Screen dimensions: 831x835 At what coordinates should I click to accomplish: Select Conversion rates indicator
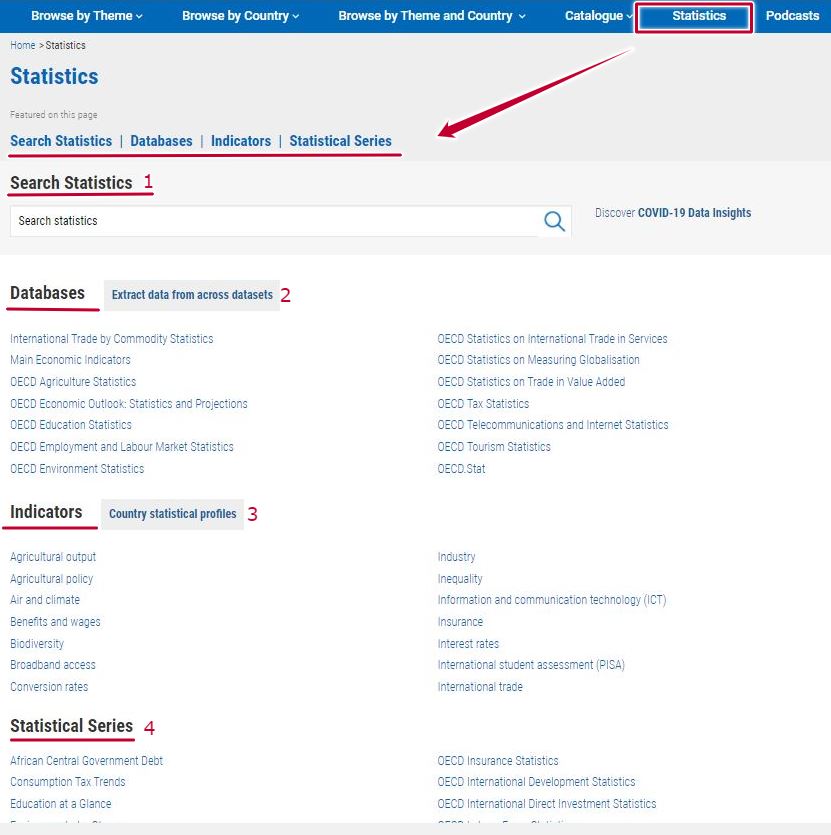[x=49, y=687]
